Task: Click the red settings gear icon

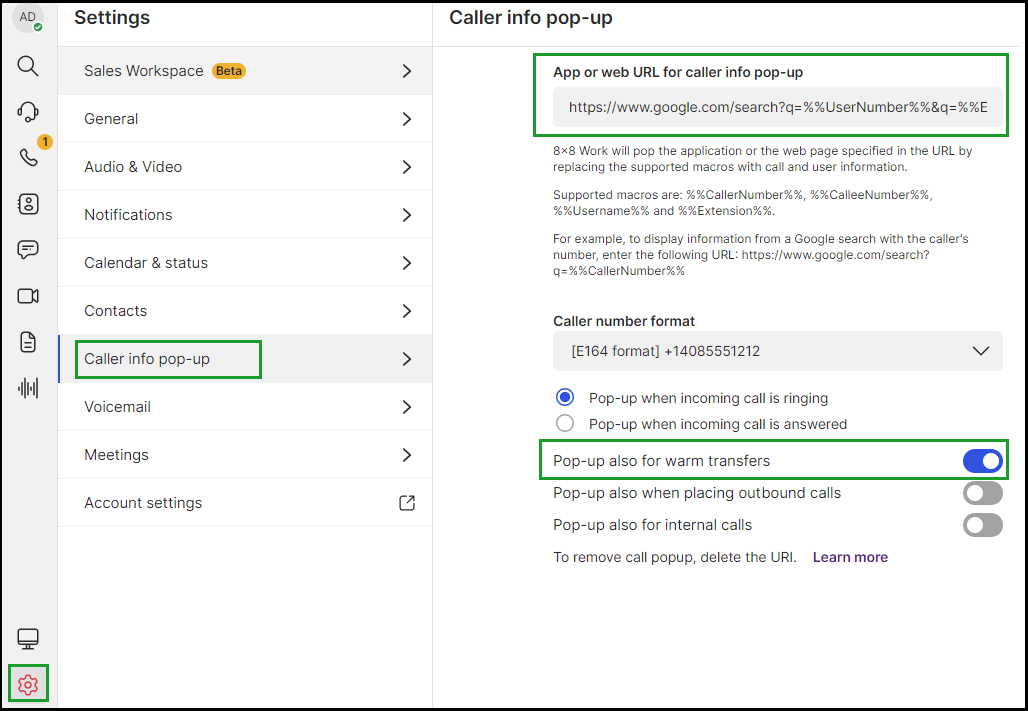Action: pos(28,685)
